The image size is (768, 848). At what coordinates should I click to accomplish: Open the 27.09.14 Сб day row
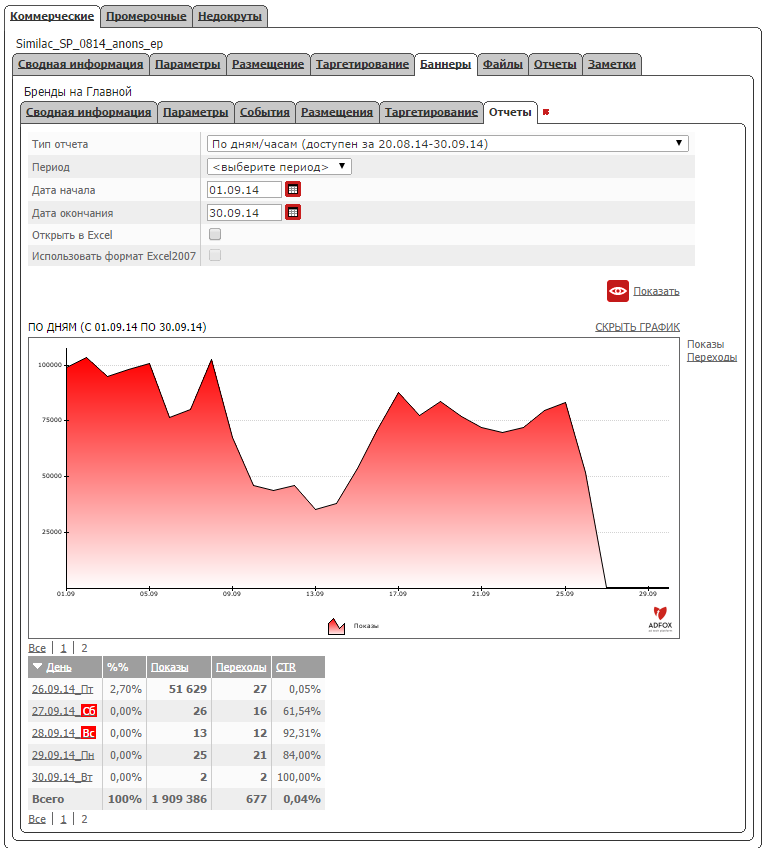click(x=64, y=711)
